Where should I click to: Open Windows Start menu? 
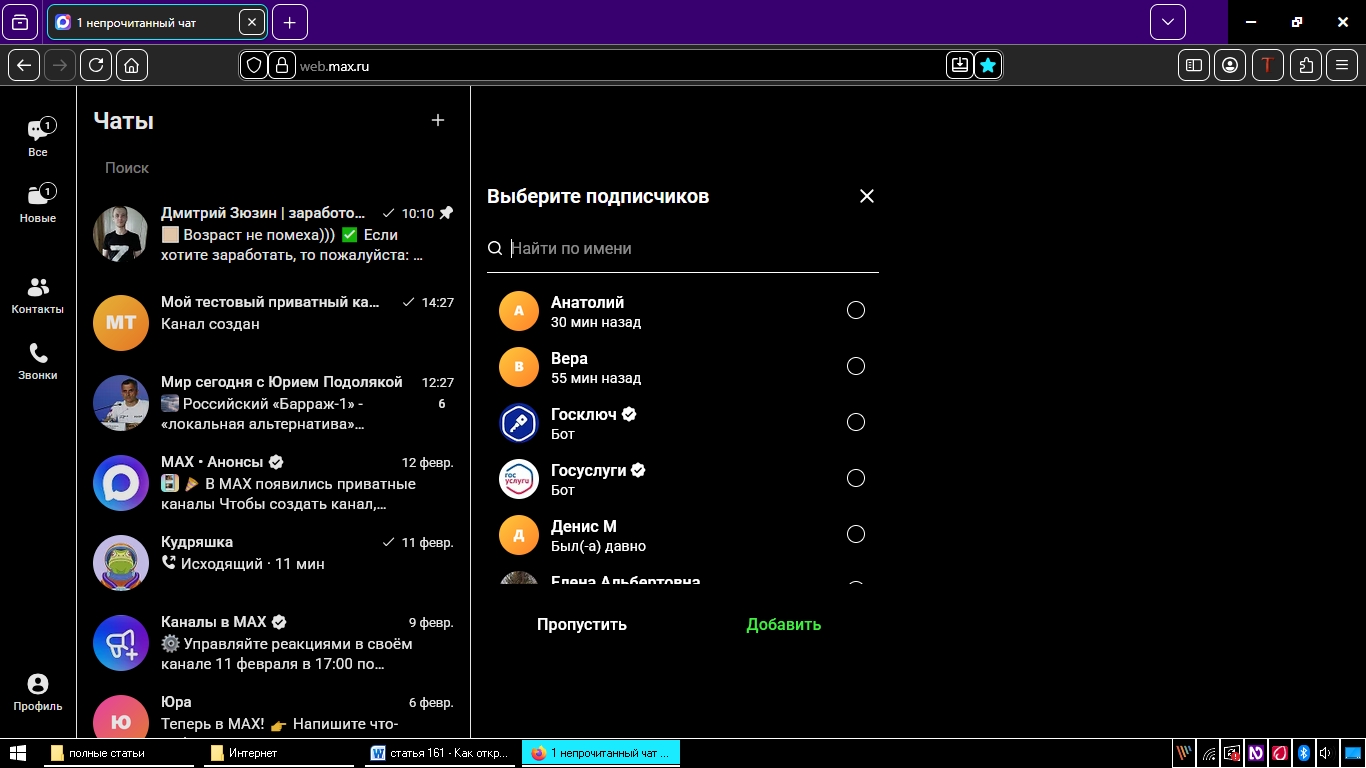pos(17,753)
